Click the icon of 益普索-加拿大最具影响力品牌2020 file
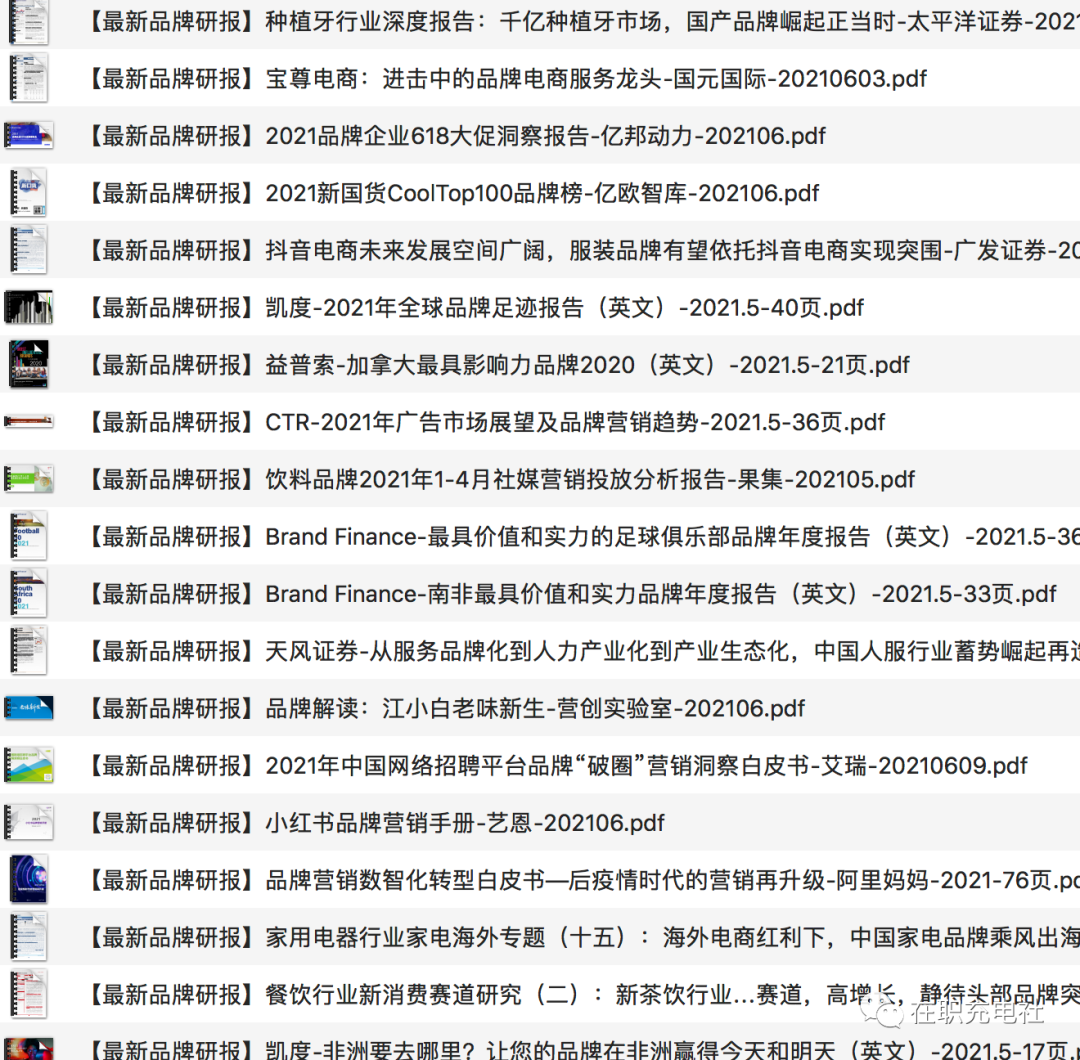1080x1060 pixels. tap(28, 364)
